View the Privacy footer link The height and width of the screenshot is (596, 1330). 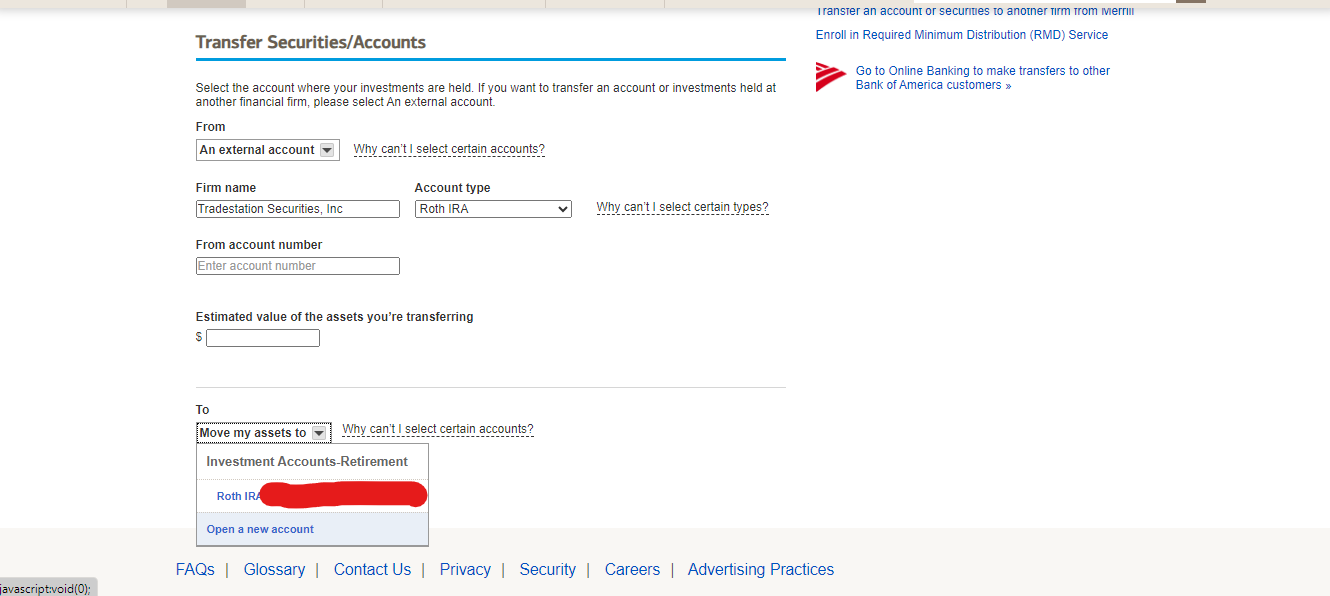pos(465,569)
